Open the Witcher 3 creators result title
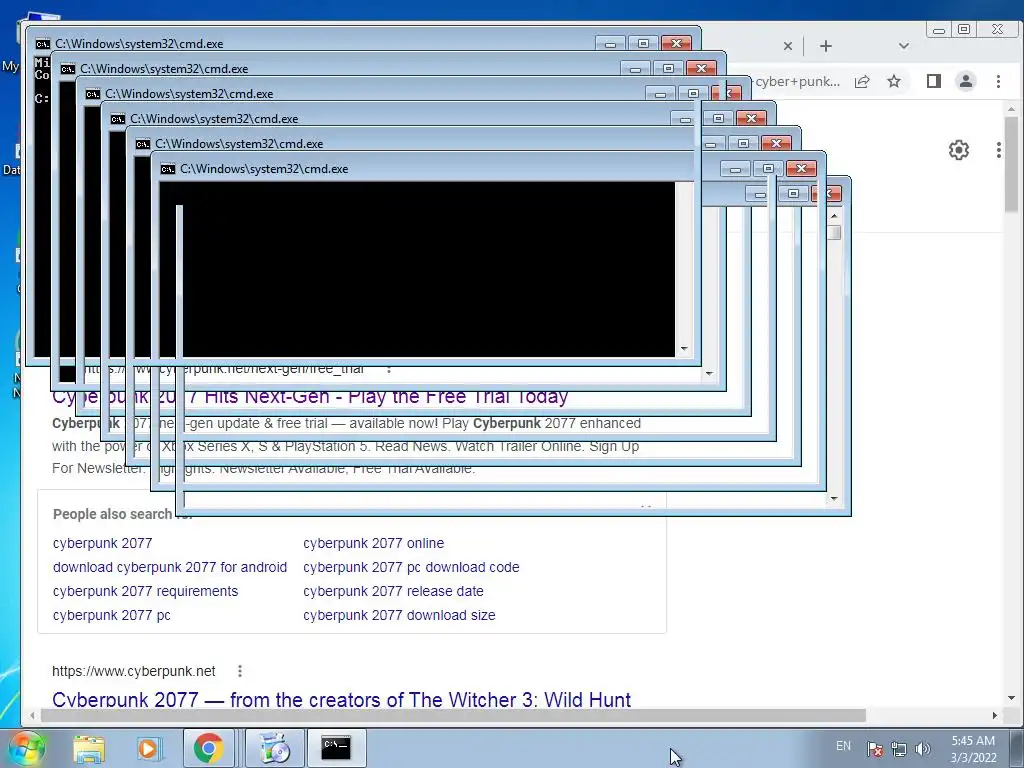This screenshot has width=1024, height=768. [x=342, y=699]
